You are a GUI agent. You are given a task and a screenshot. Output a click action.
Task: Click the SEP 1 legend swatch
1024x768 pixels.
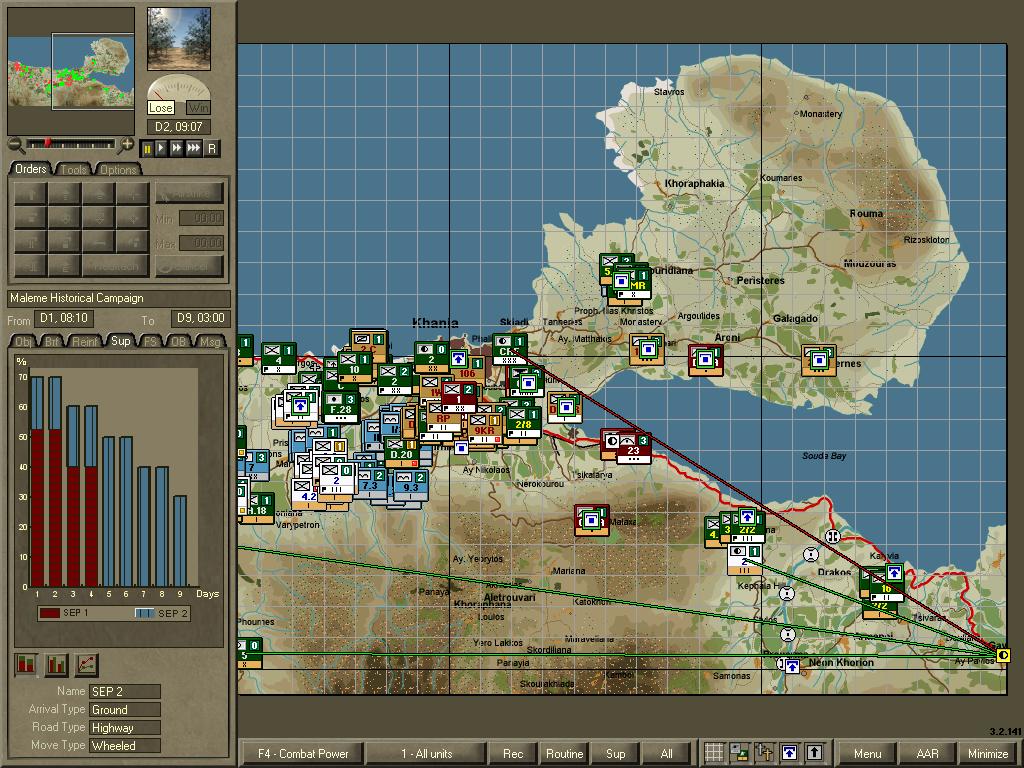50,613
